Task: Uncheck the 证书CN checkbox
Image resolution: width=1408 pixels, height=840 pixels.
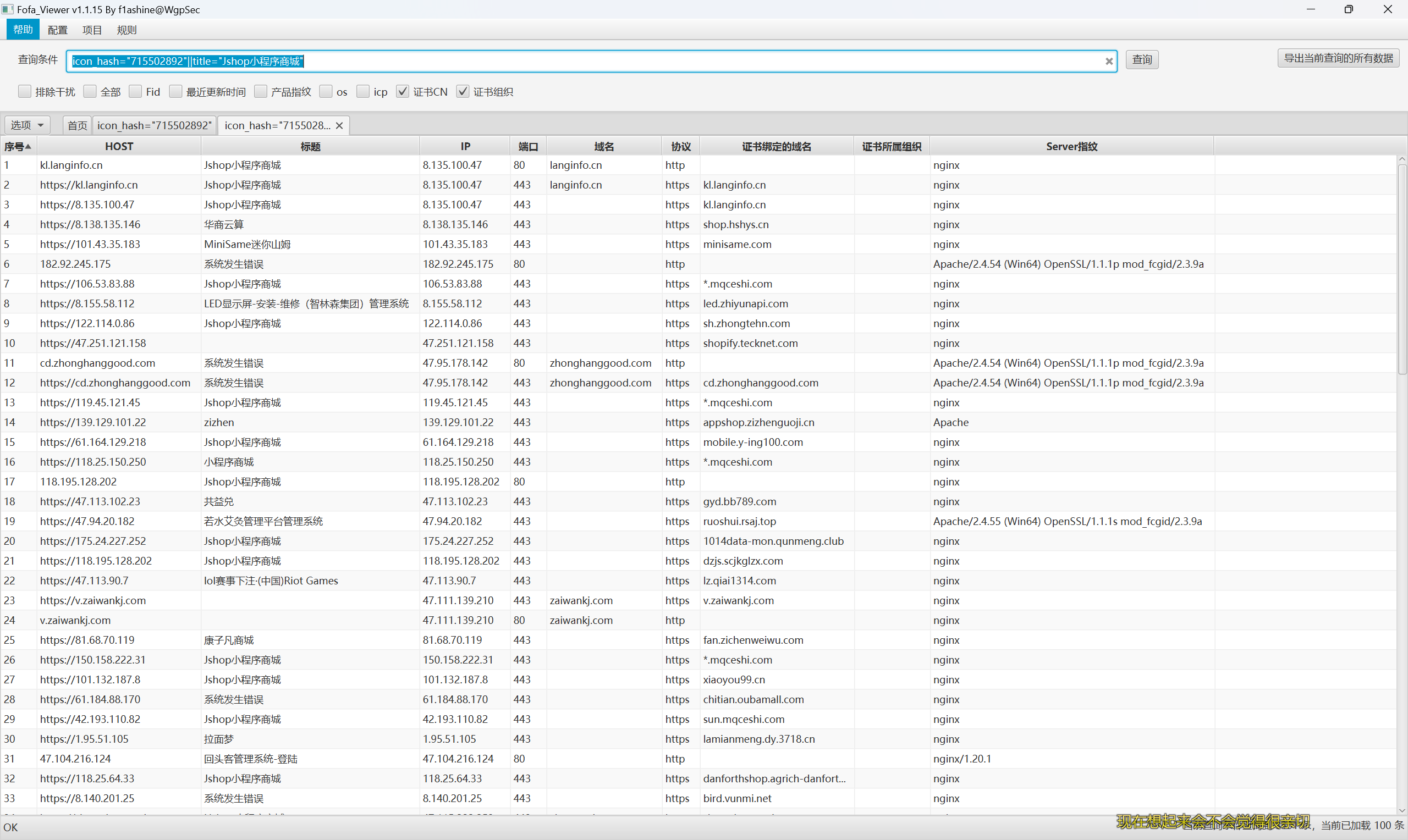Action: click(403, 92)
